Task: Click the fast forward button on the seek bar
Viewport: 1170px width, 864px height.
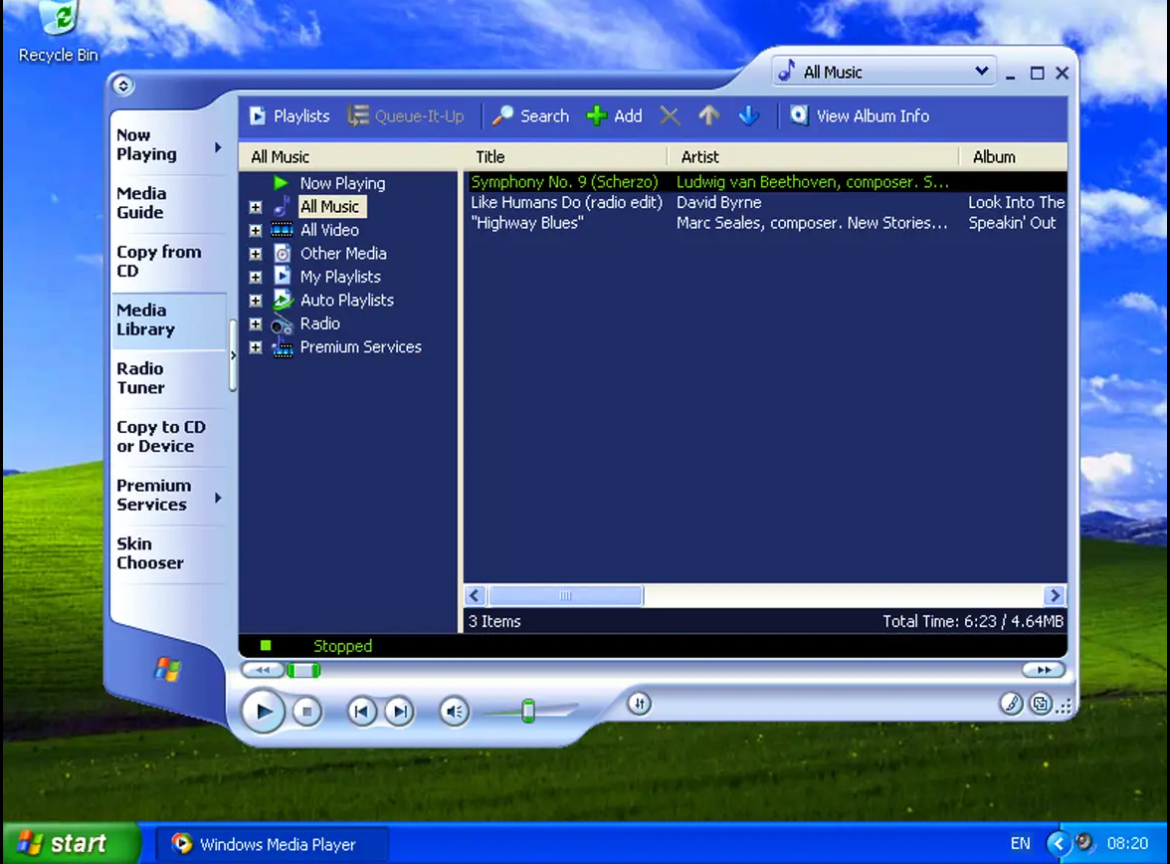Action: point(1042,670)
